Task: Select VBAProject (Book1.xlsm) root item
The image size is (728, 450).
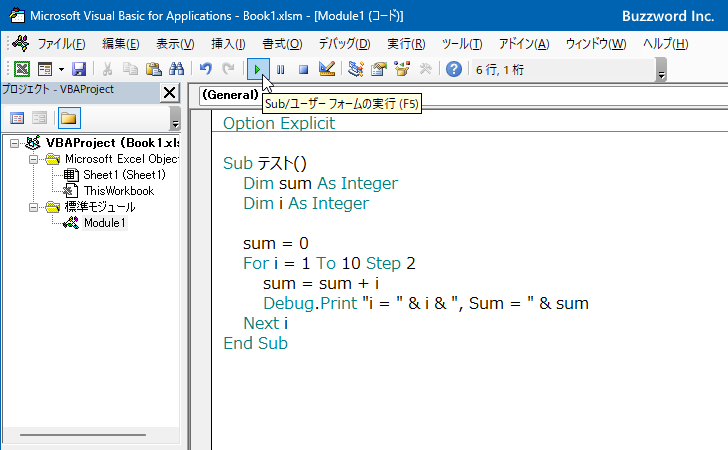Action: pyautogui.click(x=113, y=143)
